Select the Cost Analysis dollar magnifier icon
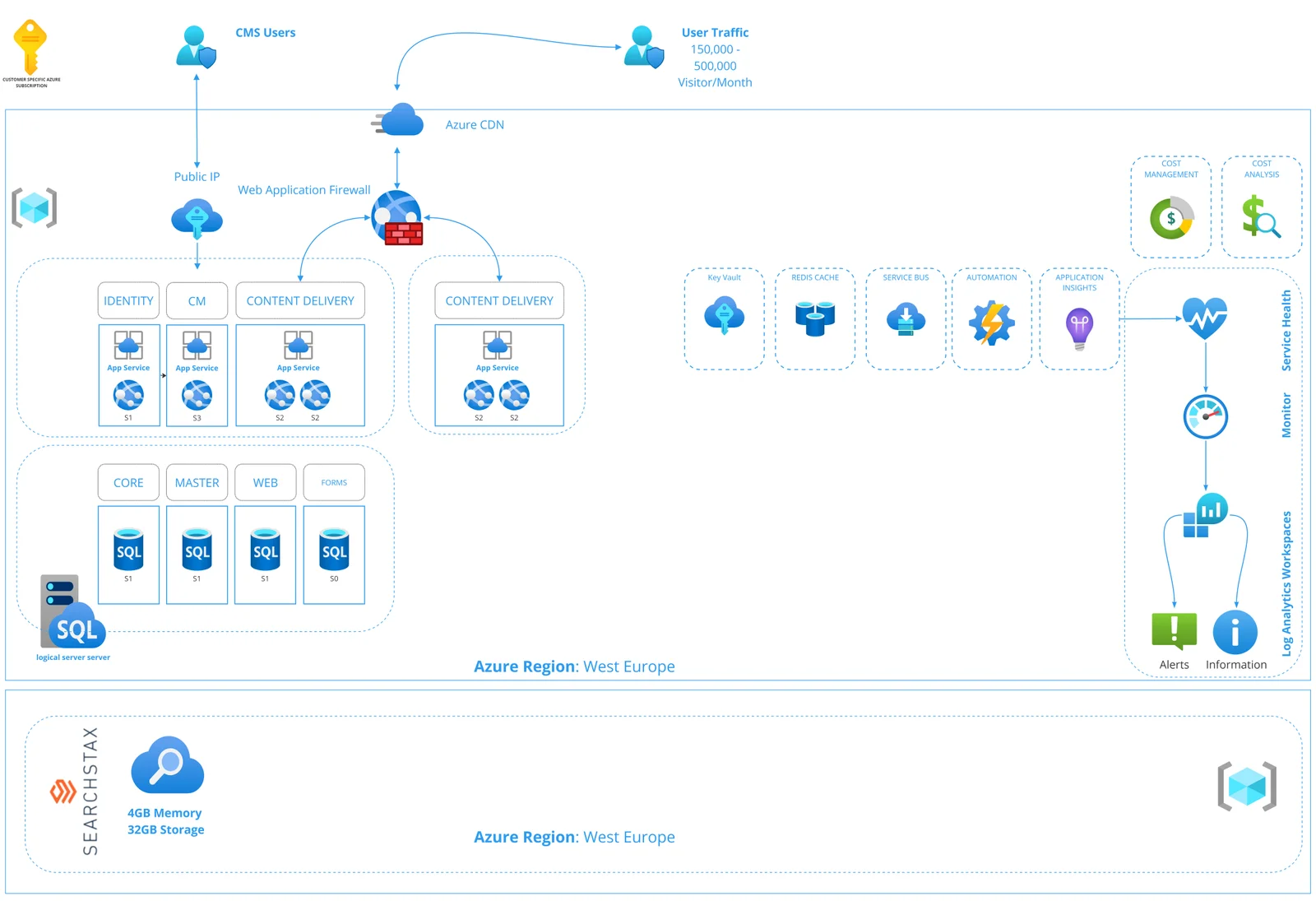Screen dimensions: 1316x901 pos(1261,216)
